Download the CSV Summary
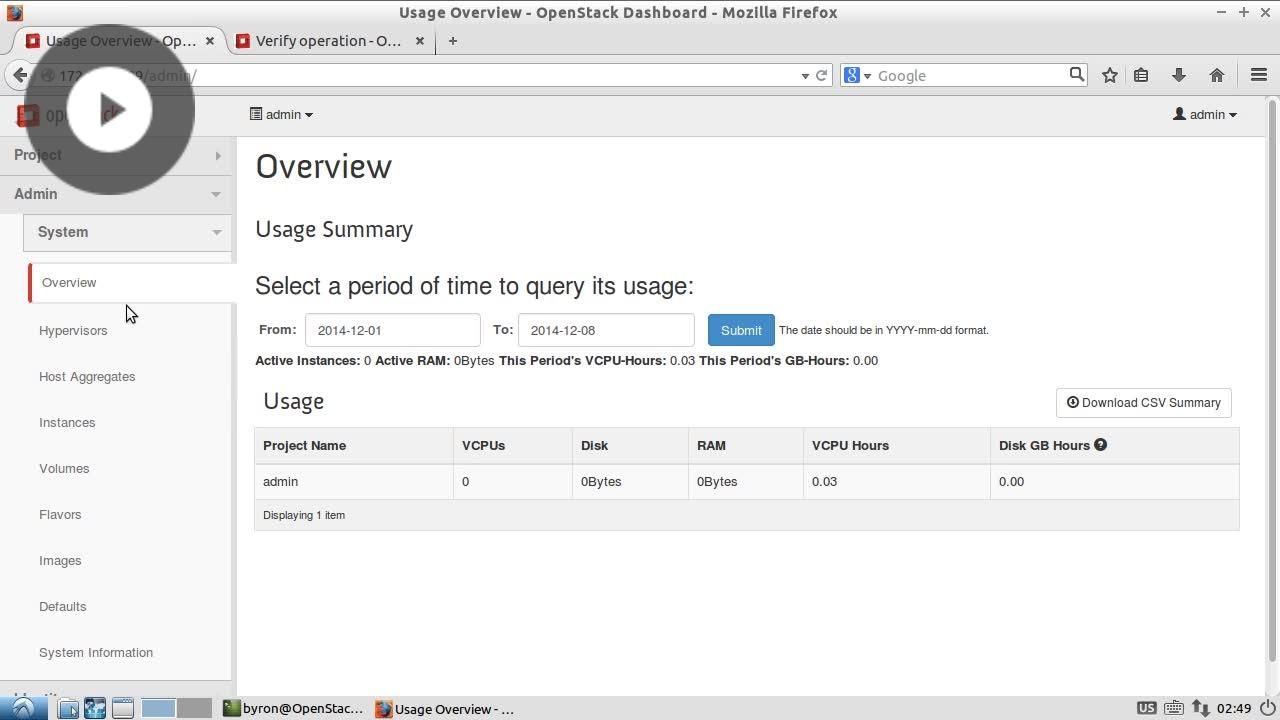Viewport: 1280px width, 720px height. pos(1143,402)
